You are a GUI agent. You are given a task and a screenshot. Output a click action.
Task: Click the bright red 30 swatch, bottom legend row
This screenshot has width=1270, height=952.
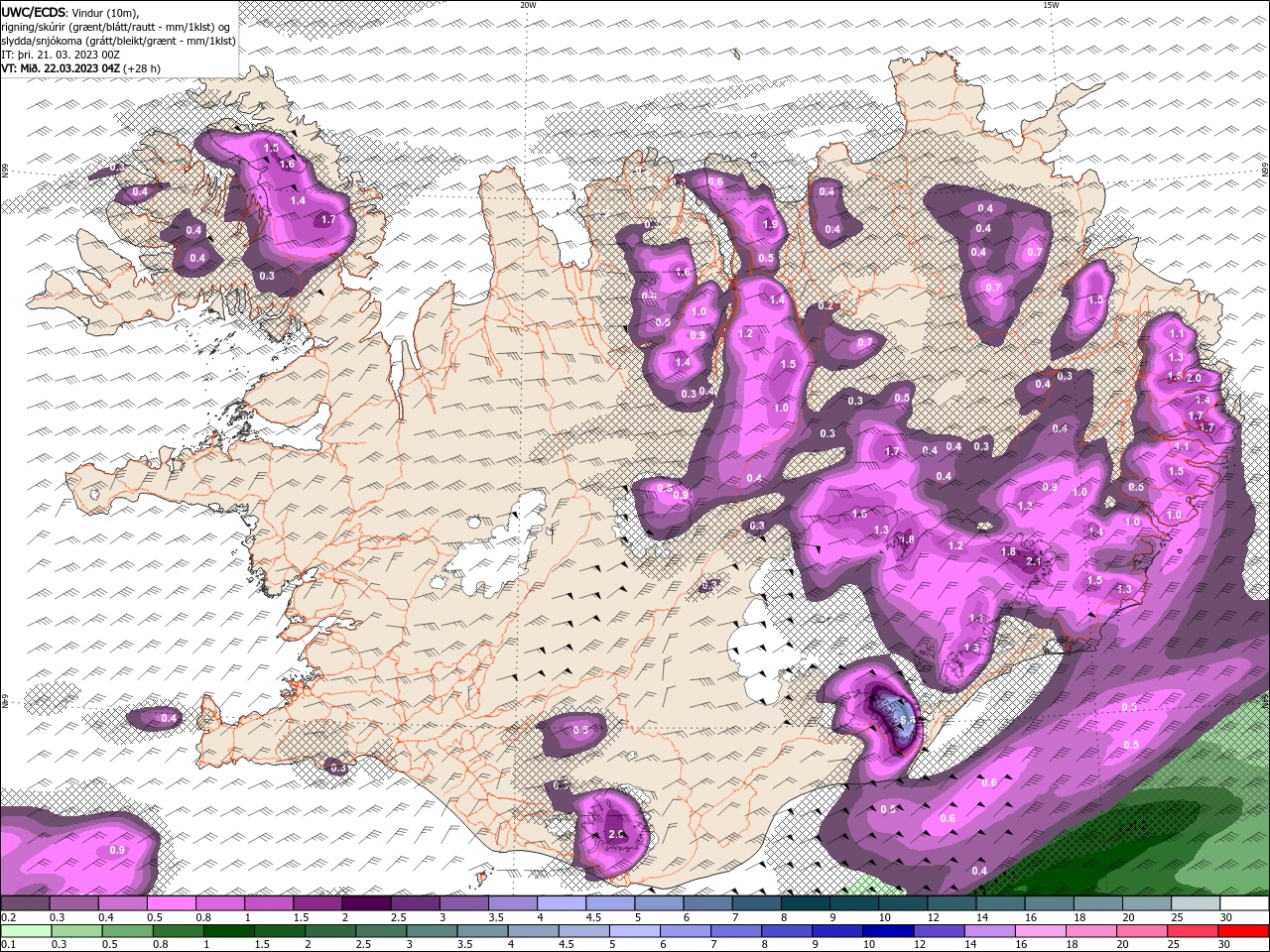click(1244, 932)
